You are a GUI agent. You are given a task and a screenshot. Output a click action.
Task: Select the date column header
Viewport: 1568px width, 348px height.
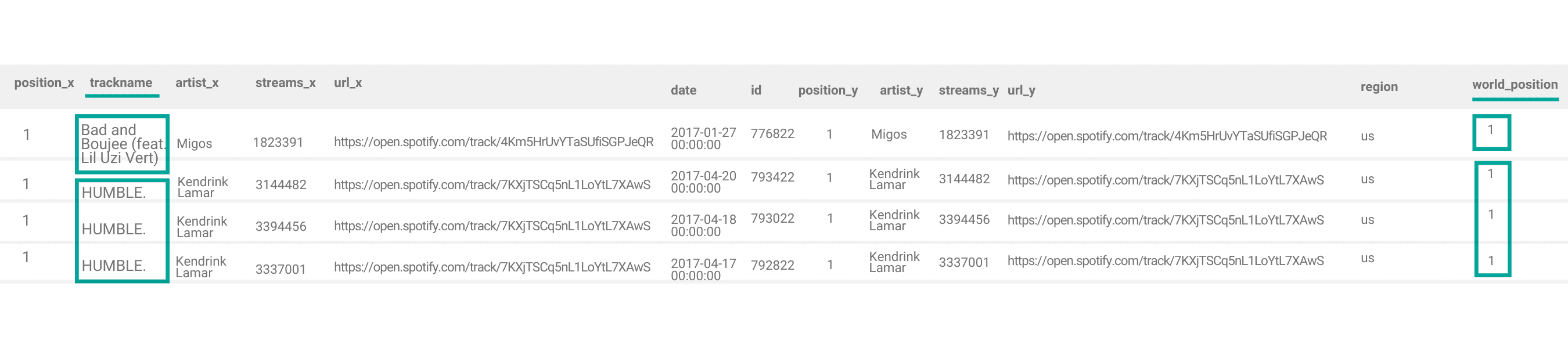click(x=683, y=90)
